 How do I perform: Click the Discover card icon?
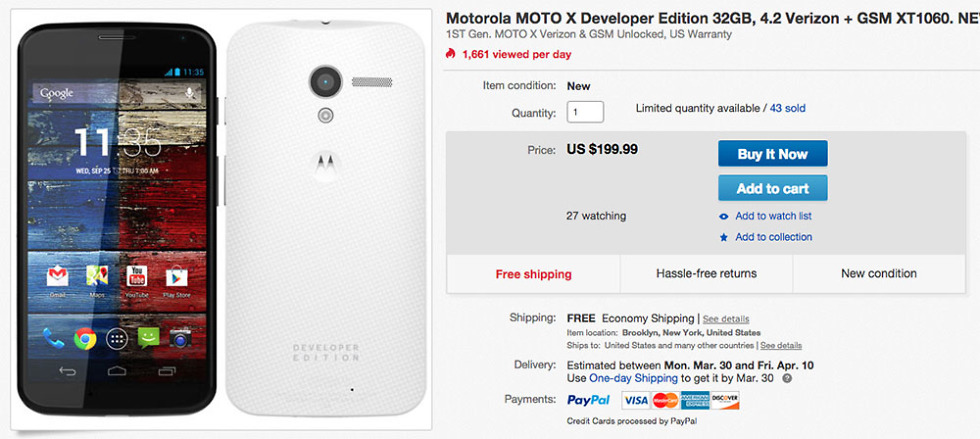[x=725, y=400]
